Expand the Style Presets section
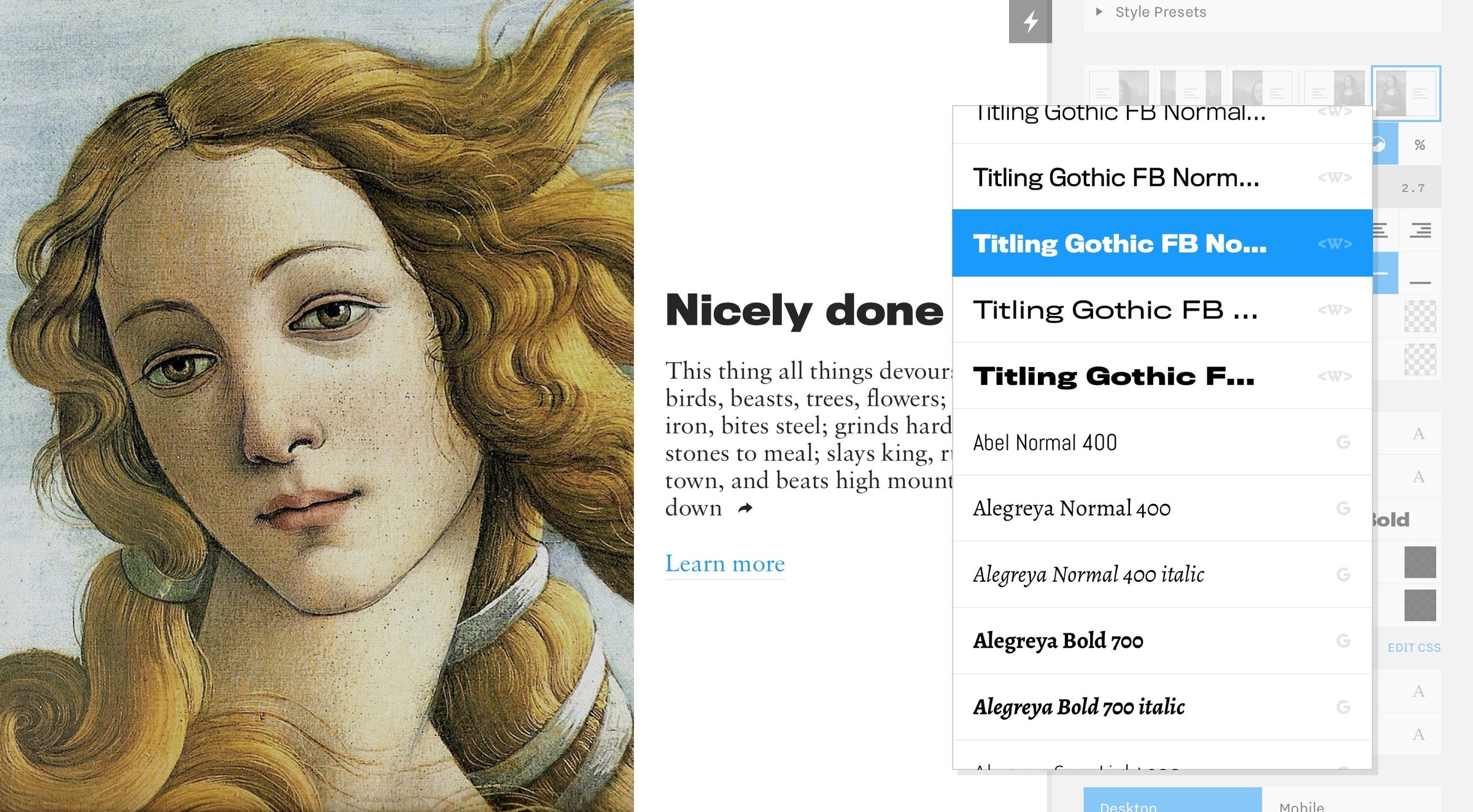Viewport: 1473px width, 812px height. (1151, 12)
